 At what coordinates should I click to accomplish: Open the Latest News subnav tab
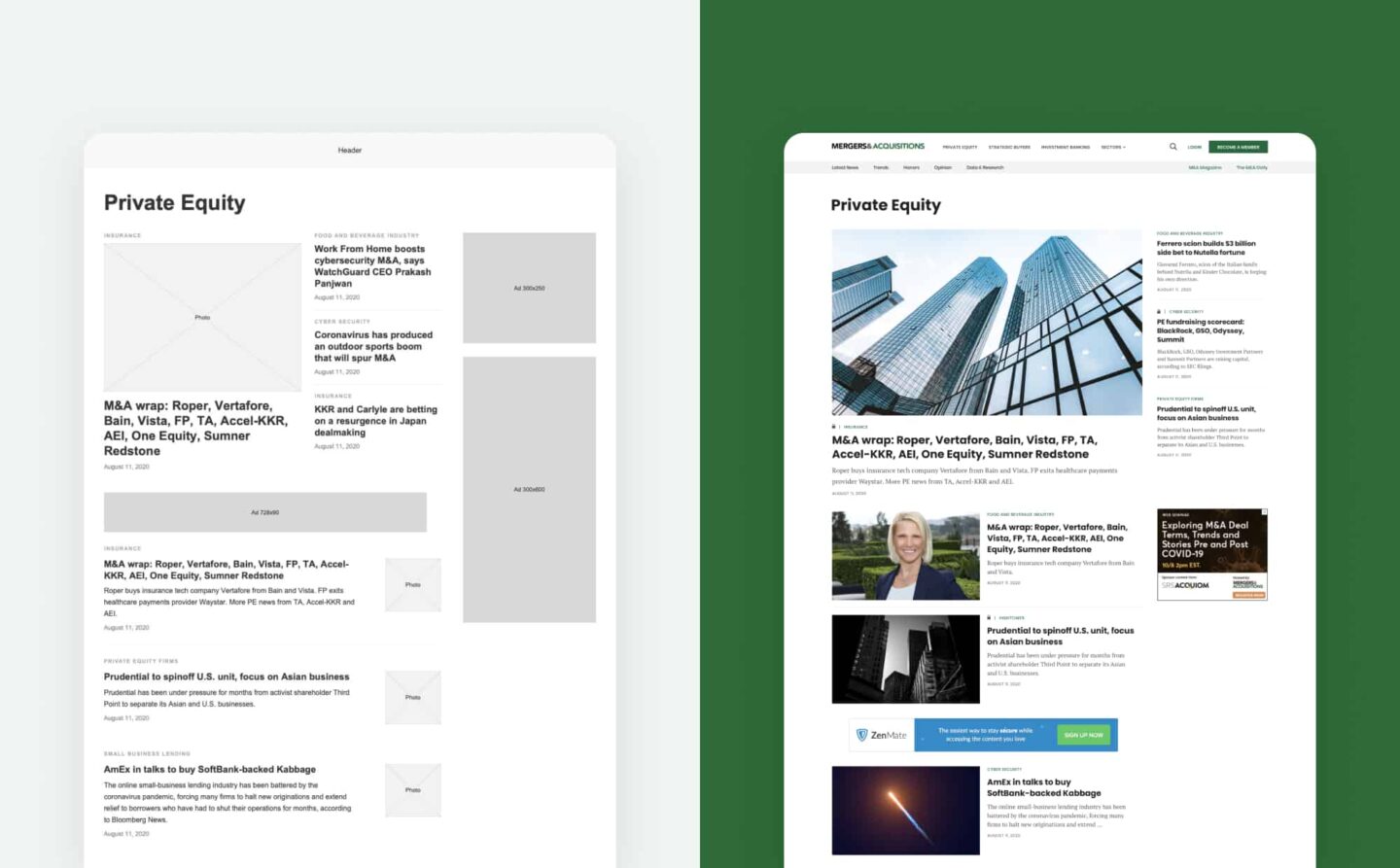coord(845,167)
